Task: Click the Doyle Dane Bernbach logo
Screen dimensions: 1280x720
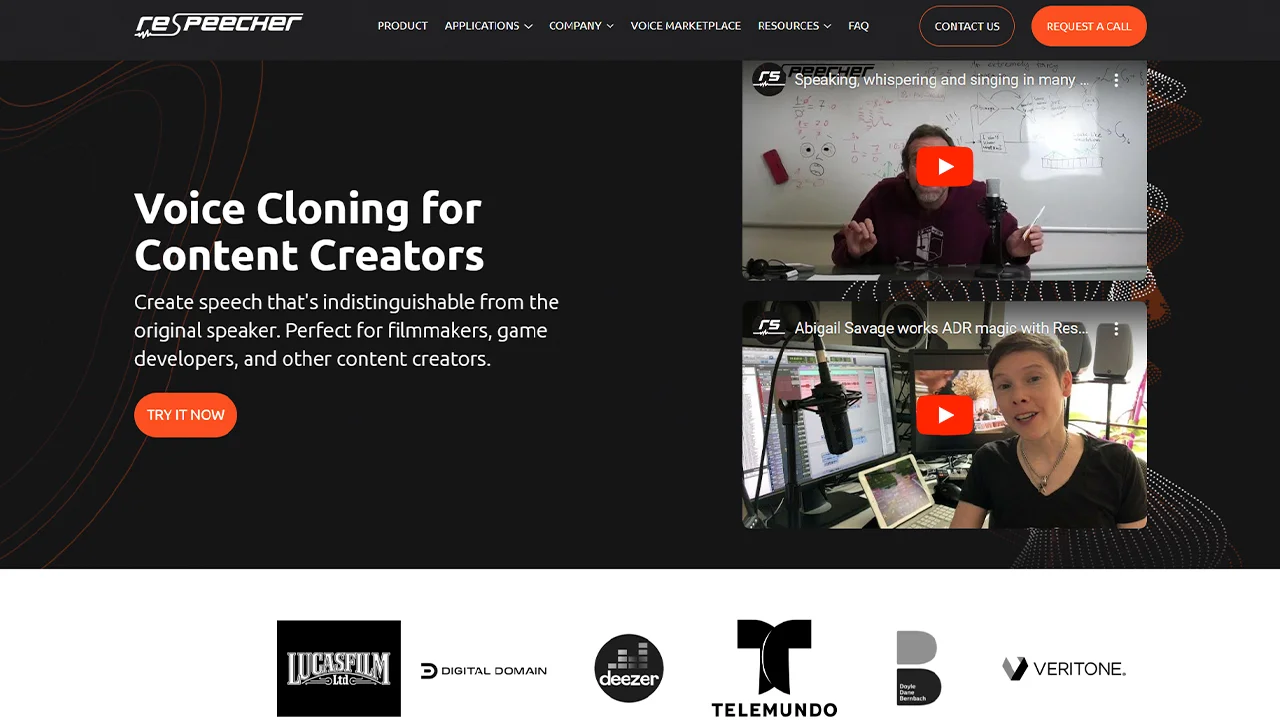Action: click(x=919, y=668)
